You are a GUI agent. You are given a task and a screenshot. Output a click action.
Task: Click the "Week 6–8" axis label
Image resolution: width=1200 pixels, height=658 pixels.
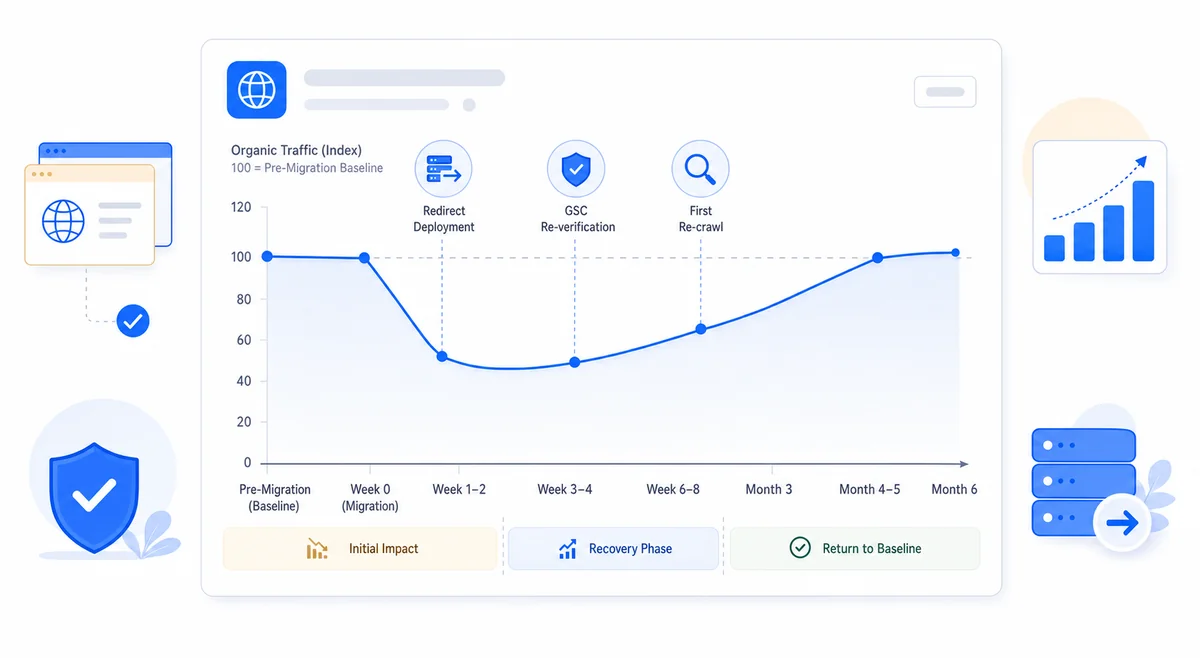[x=674, y=490]
